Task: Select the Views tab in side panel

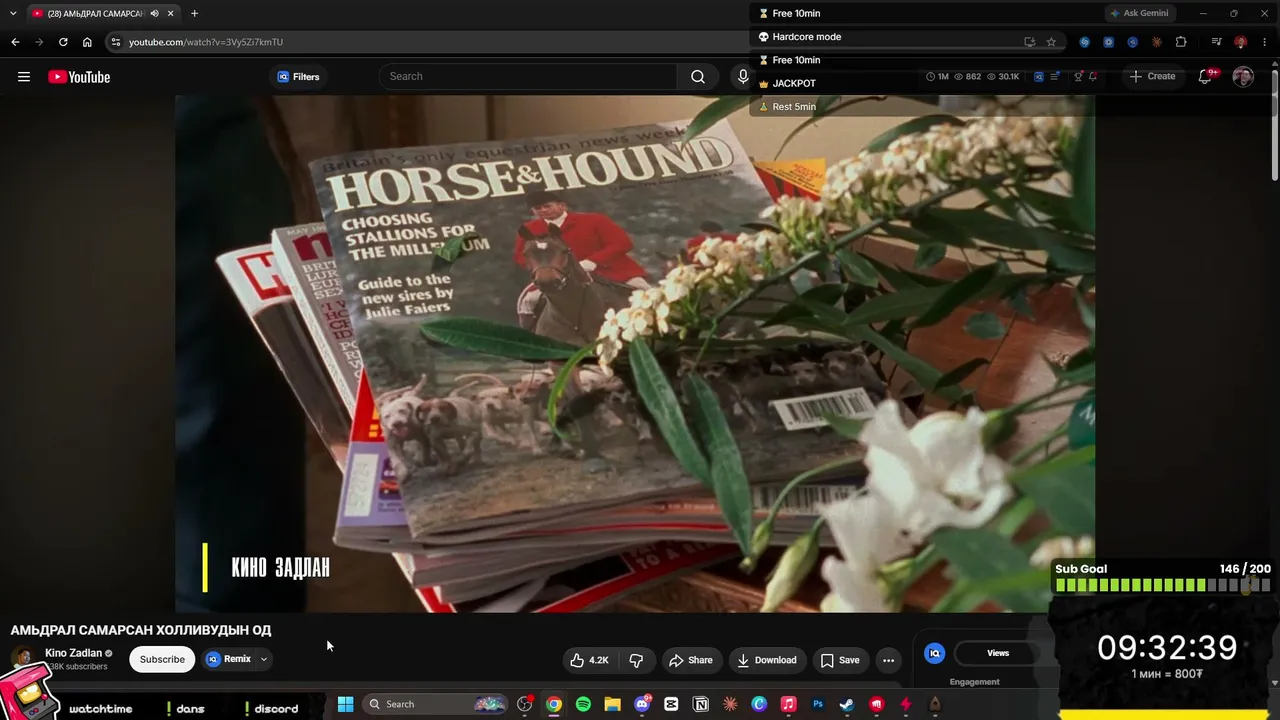Action: click(x=998, y=653)
